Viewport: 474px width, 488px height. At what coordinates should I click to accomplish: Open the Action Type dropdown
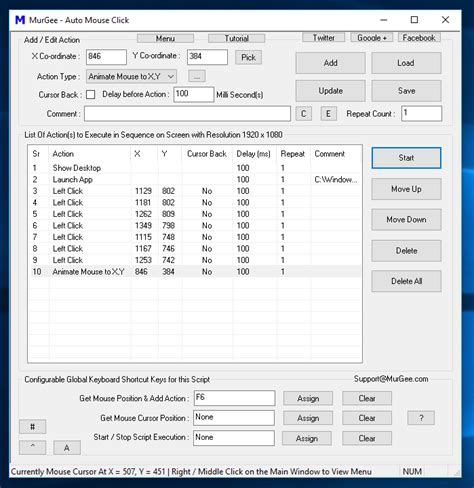click(131, 76)
